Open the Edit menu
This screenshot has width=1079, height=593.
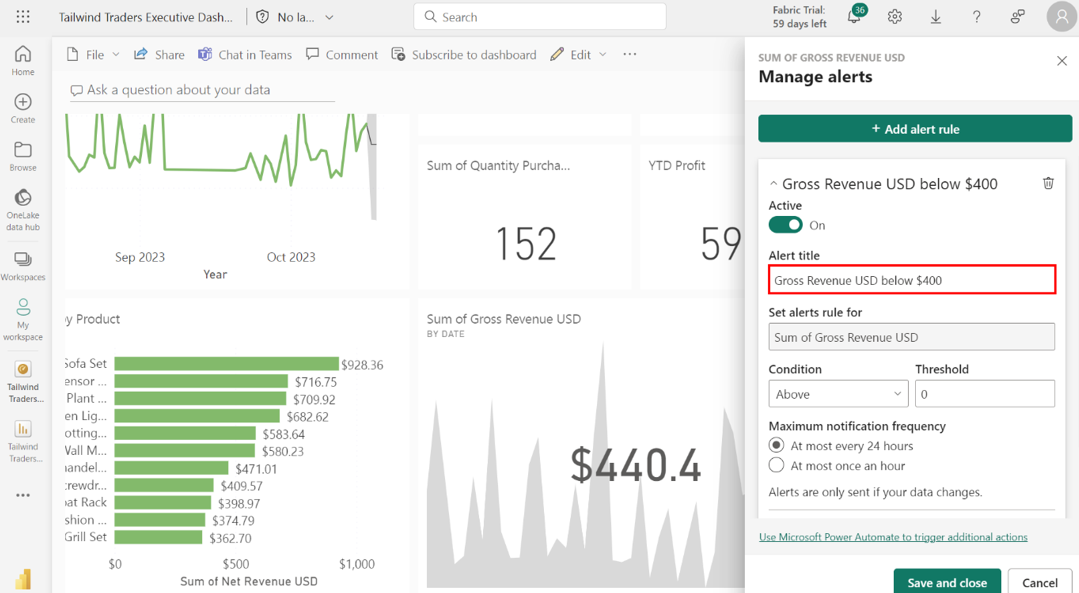(579, 54)
